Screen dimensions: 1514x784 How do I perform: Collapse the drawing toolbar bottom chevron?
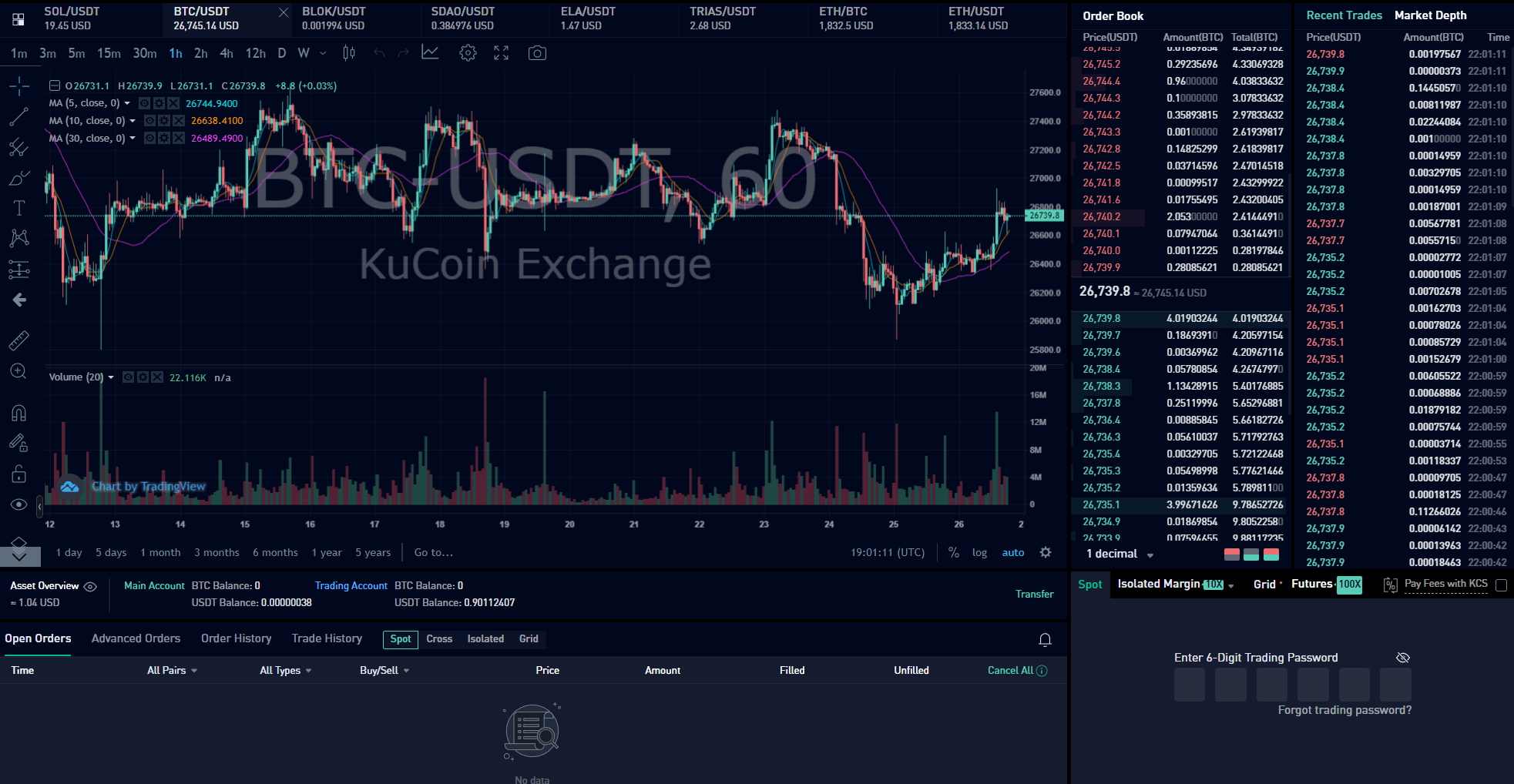[19, 556]
